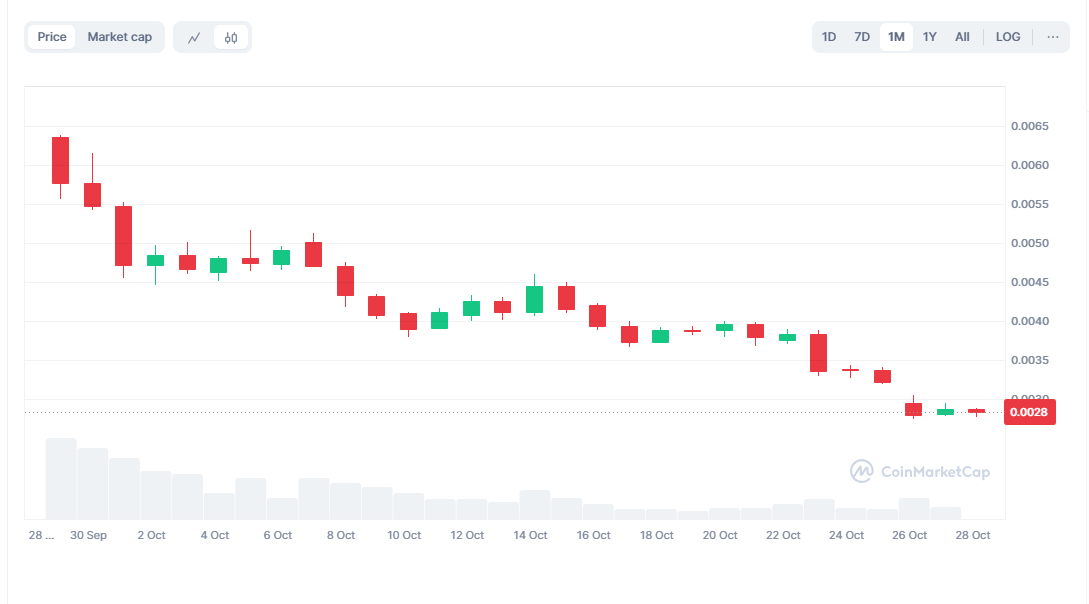Select the 28 Oct date label
1089x604 pixels.
(972, 535)
